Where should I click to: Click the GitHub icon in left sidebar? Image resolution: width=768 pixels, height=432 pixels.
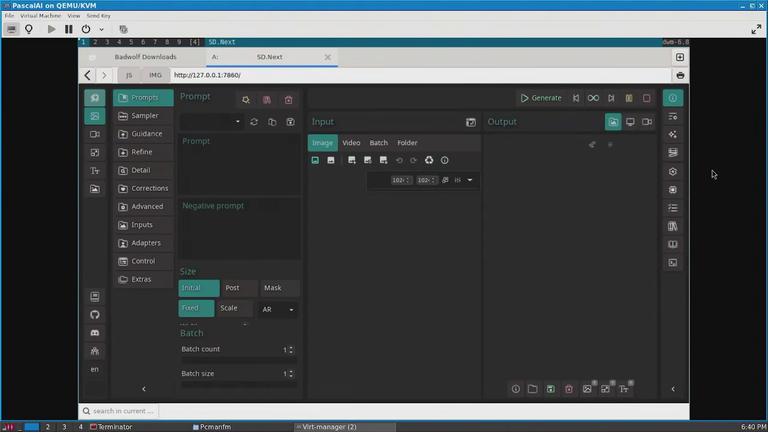[95, 314]
